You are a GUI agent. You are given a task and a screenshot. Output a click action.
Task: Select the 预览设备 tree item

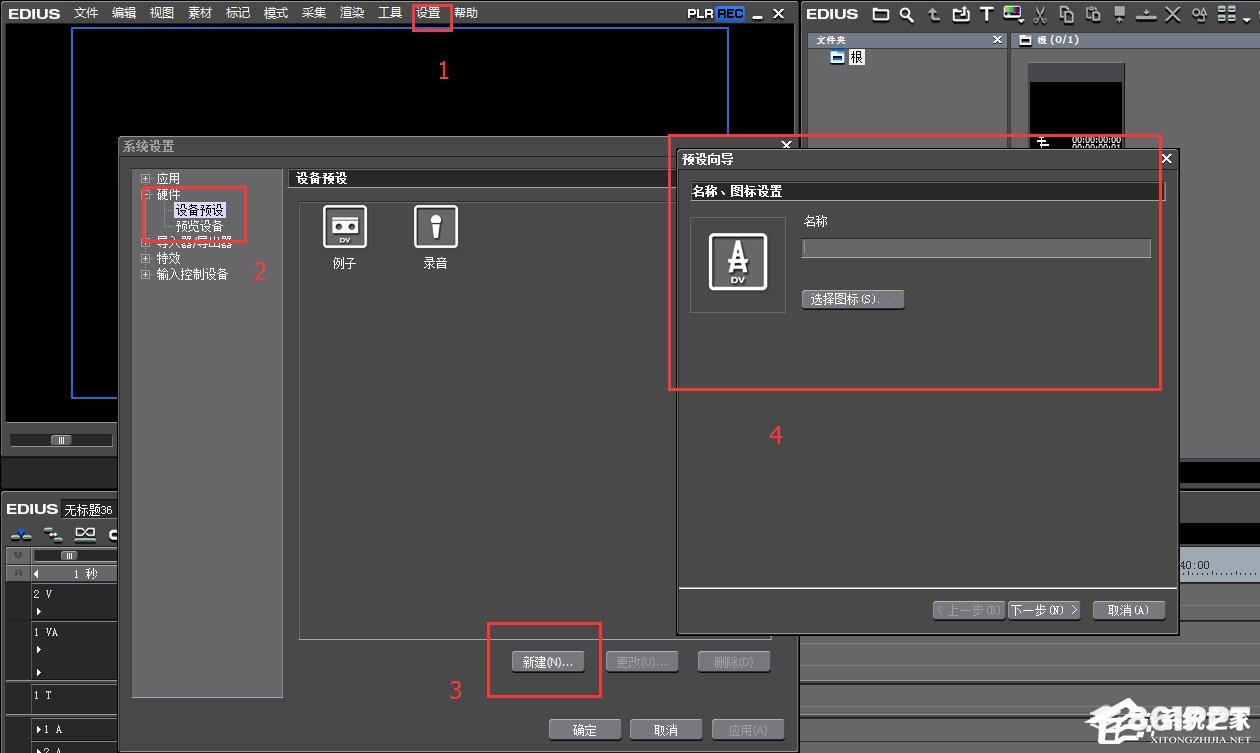(200, 227)
